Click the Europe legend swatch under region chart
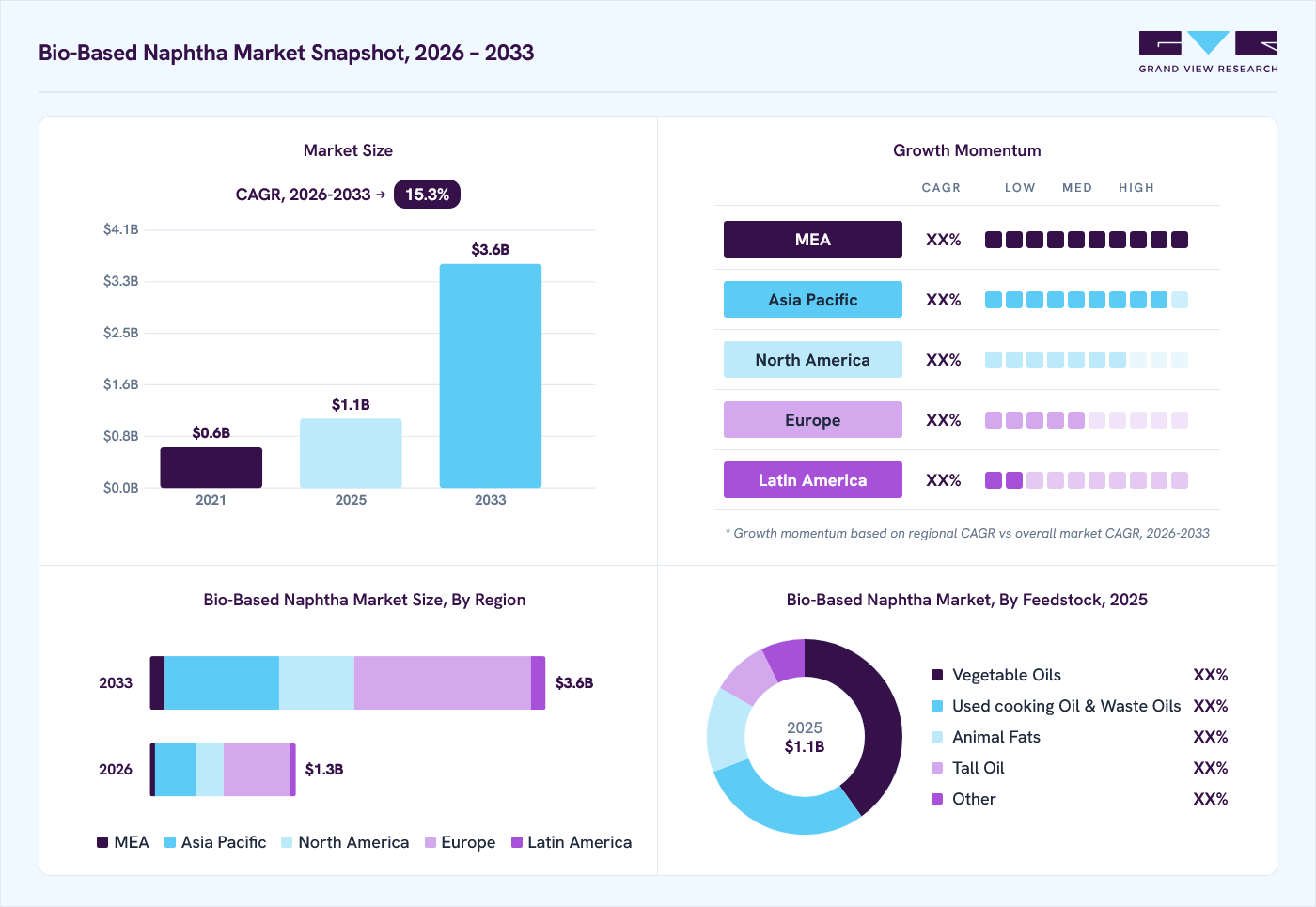This screenshot has height=907, width=1316. tap(431, 842)
